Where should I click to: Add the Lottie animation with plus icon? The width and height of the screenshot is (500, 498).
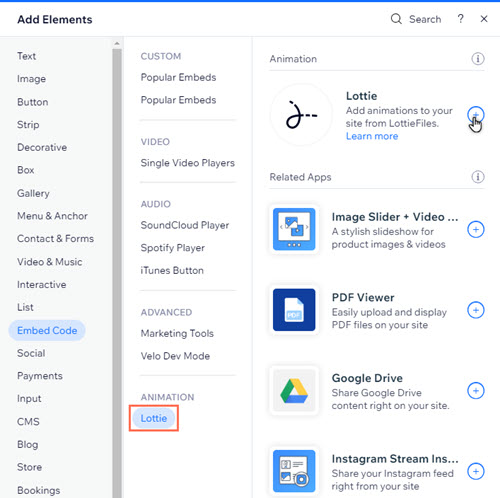tap(476, 115)
